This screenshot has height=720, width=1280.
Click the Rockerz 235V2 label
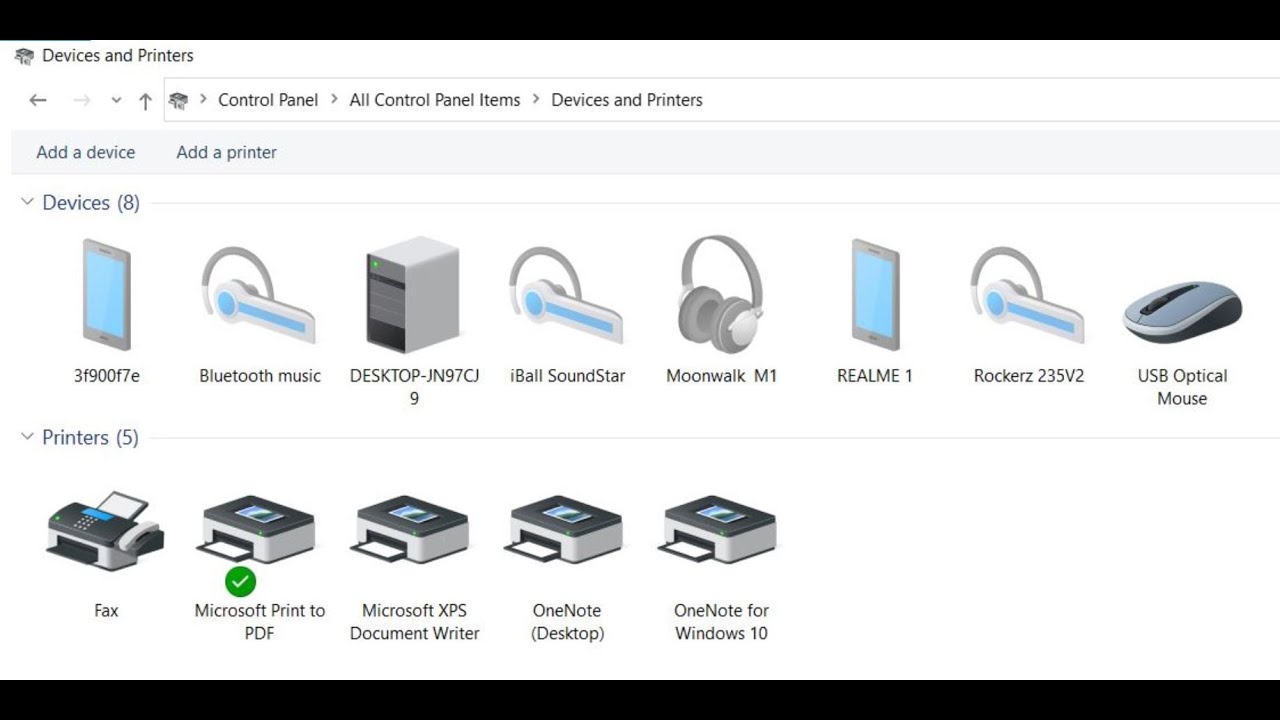(x=1029, y=376)
